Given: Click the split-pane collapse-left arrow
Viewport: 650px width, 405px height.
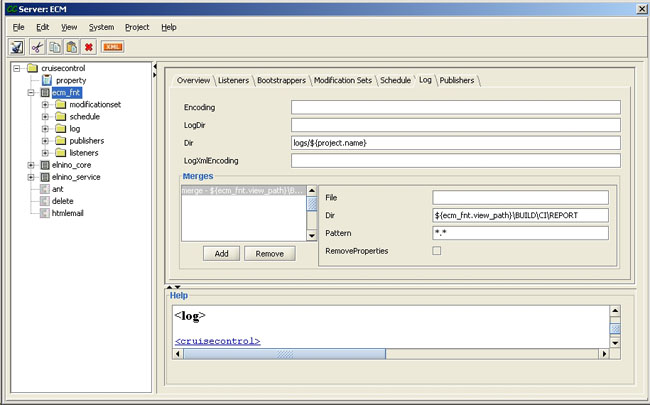Looking at the screenshot, I should (155, 66).
